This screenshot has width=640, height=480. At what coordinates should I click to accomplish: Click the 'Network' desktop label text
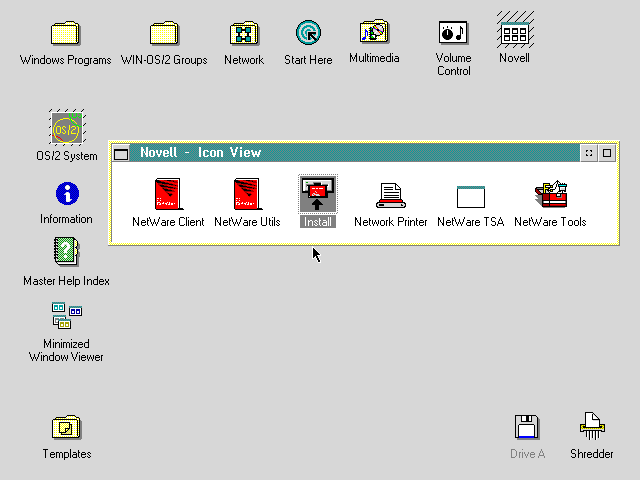point(244,60)
